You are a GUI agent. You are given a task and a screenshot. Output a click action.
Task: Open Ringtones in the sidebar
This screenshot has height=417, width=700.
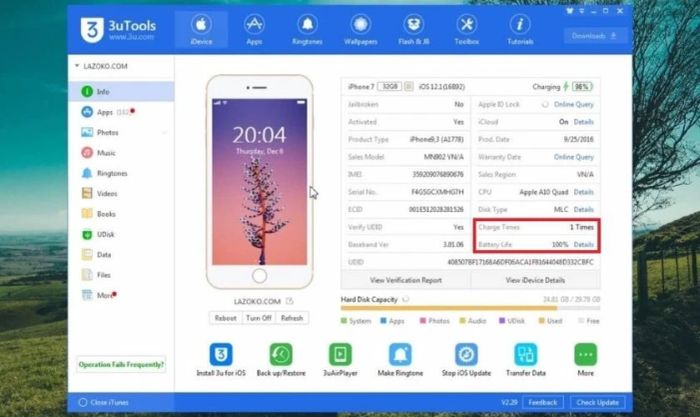point(121,173)
